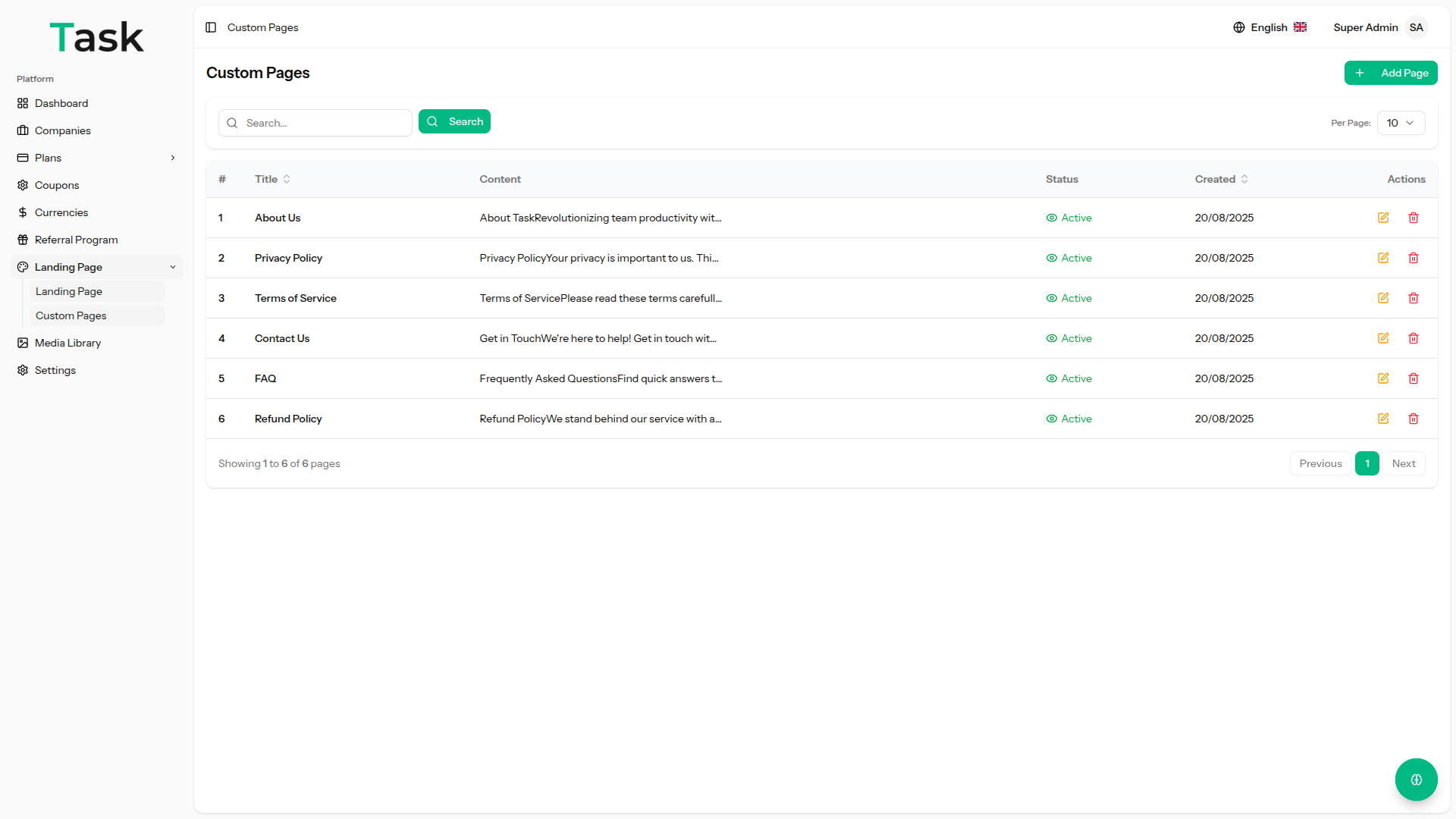This screenshot has height=819, width=1456.
Task: Collapse the Landing Page sidebar group
Action: [173, 267]
